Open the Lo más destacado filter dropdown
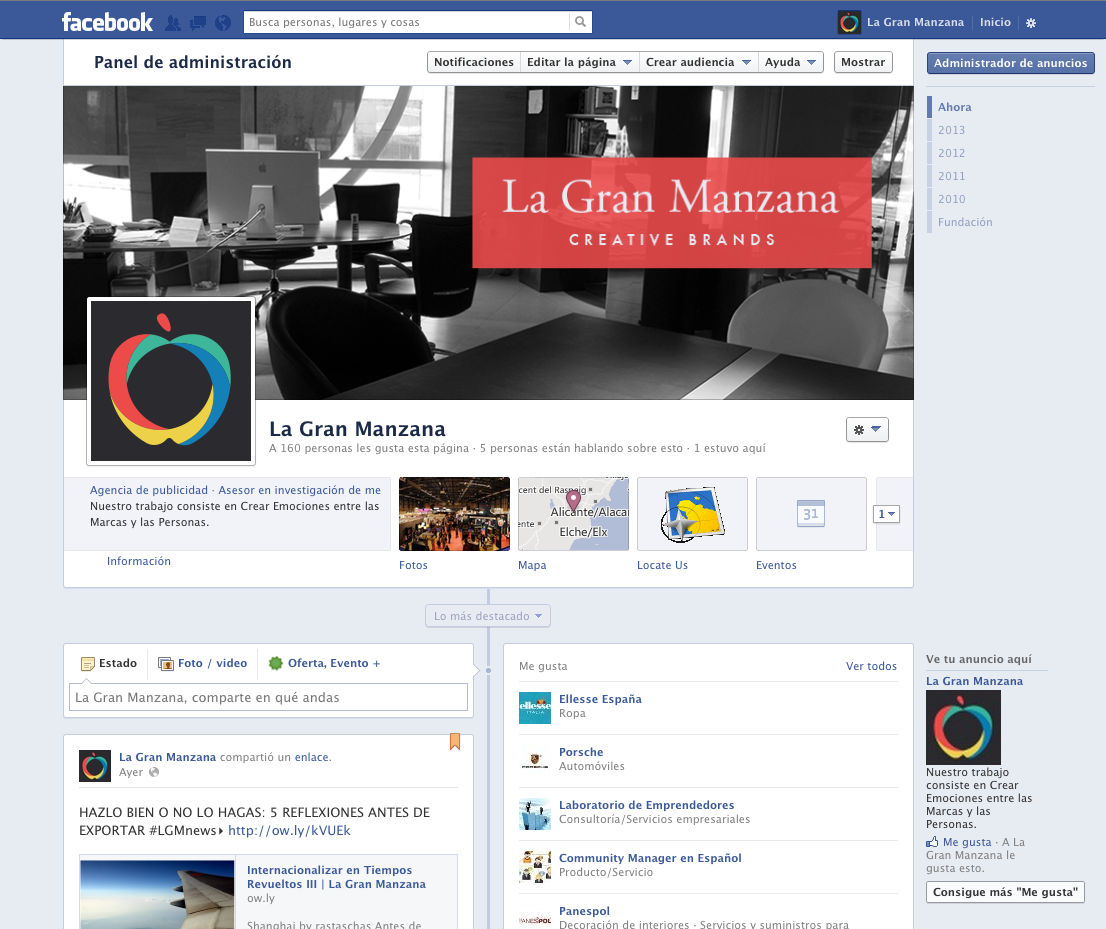Screen dimensions: 1106x929 [488, 616]
